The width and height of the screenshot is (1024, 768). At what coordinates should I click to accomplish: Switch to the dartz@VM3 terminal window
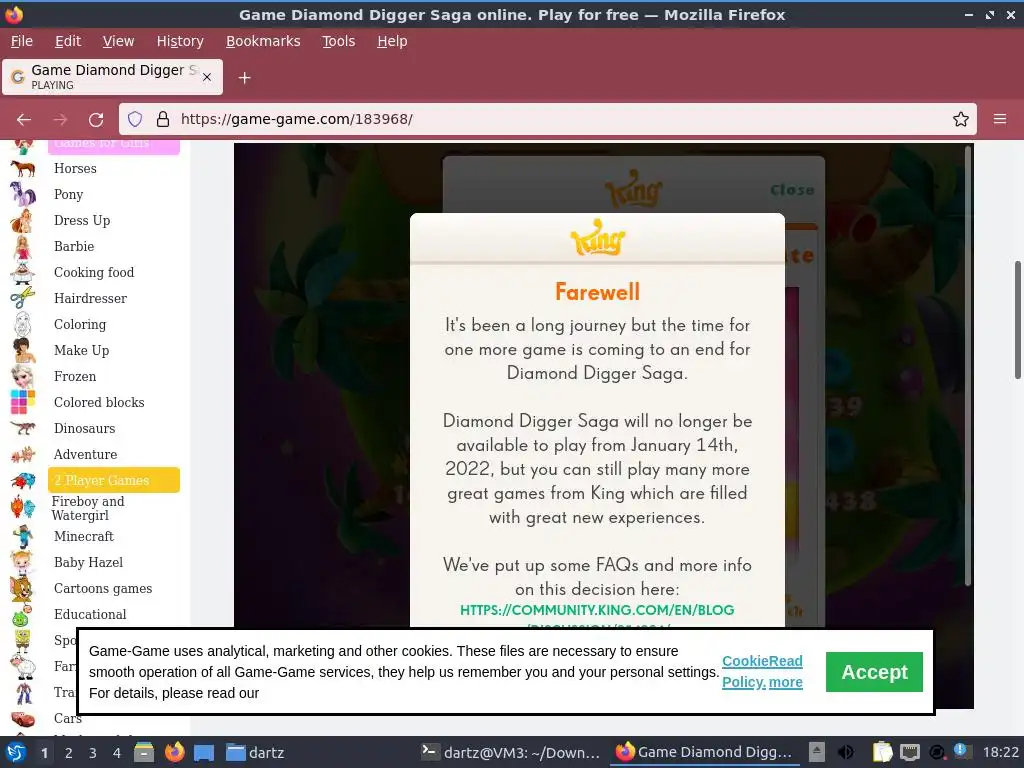(510, 752)
